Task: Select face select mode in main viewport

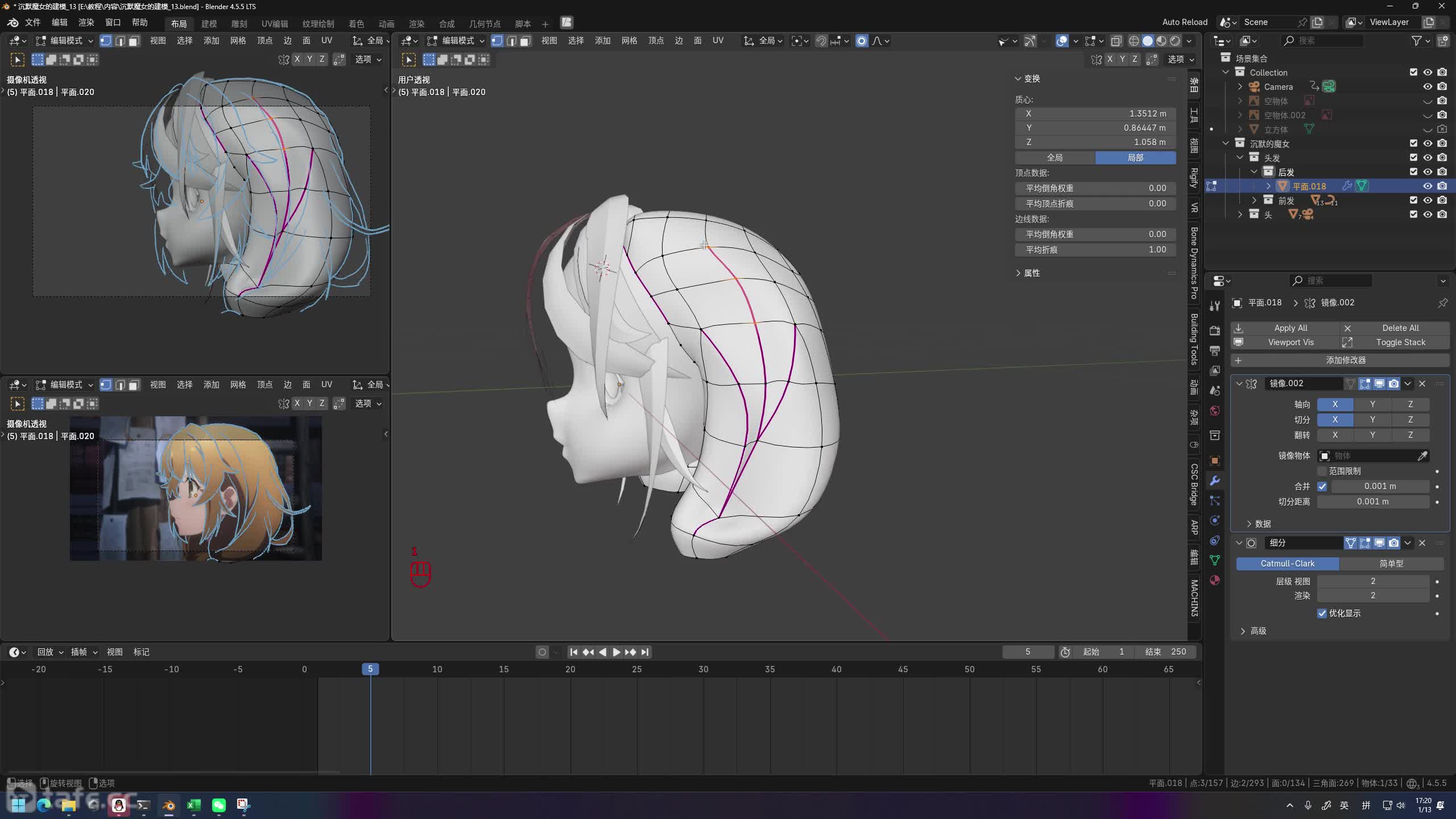Action: click(526, 41)
